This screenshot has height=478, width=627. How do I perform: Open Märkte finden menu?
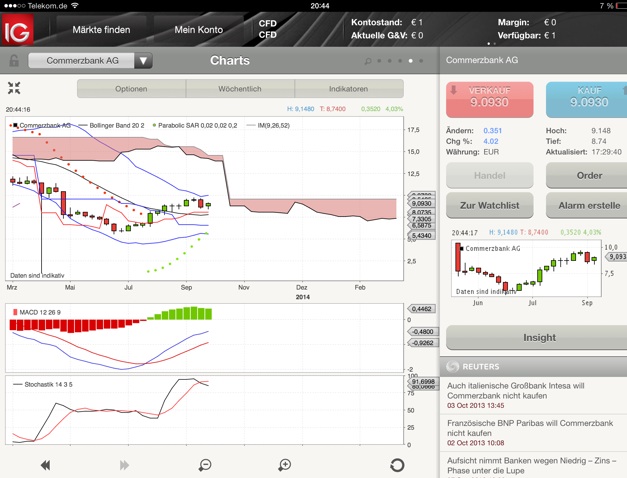tap(101, 30)
